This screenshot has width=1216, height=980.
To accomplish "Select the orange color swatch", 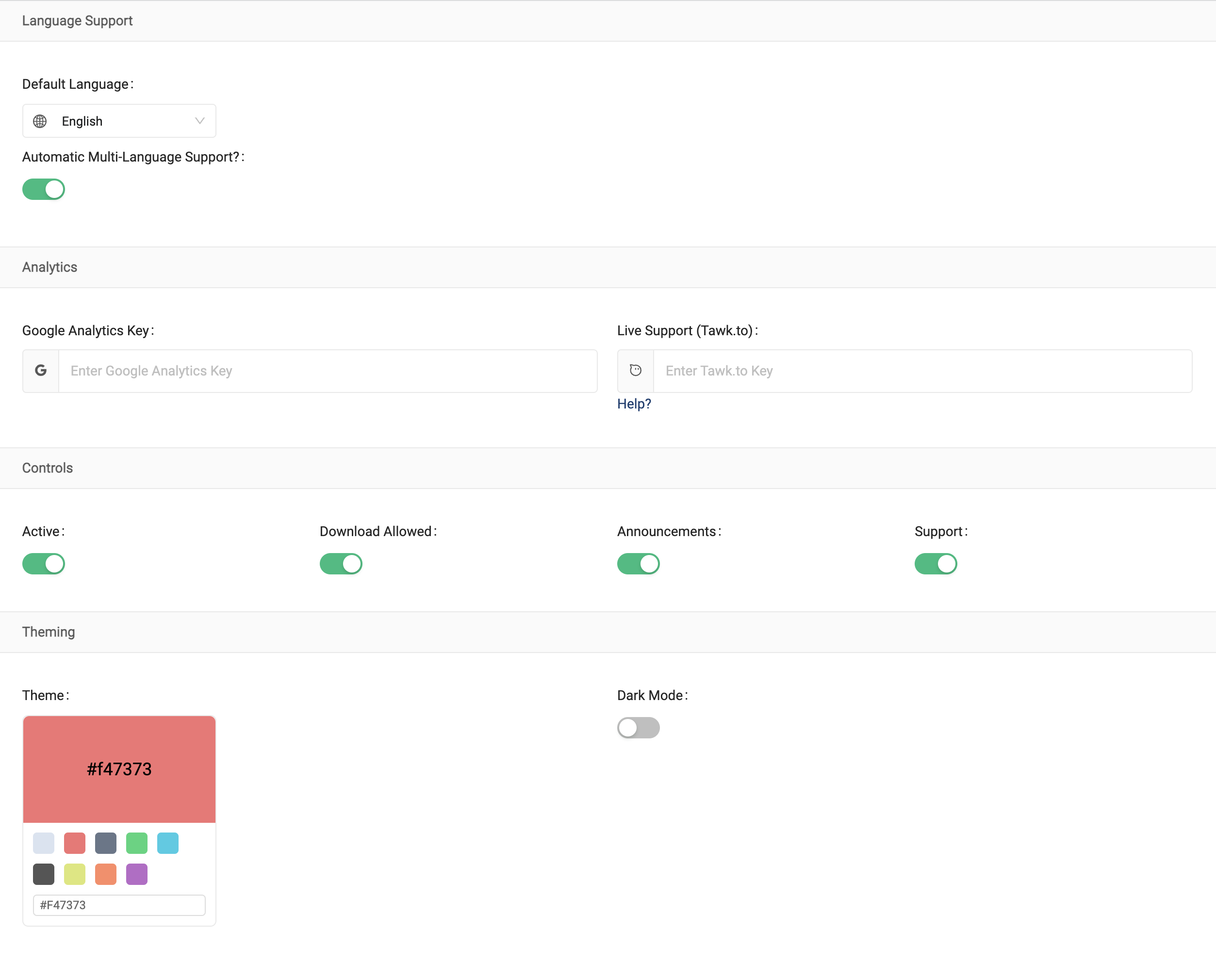I will click(x=106, y=874).
